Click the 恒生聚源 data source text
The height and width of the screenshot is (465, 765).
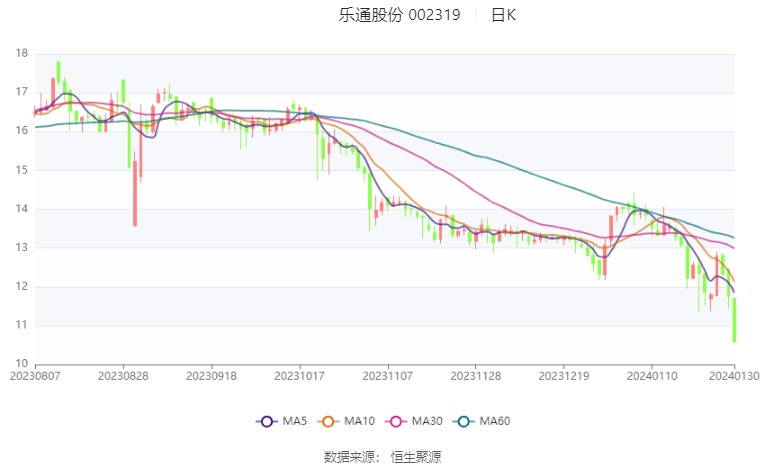point(416,456)
